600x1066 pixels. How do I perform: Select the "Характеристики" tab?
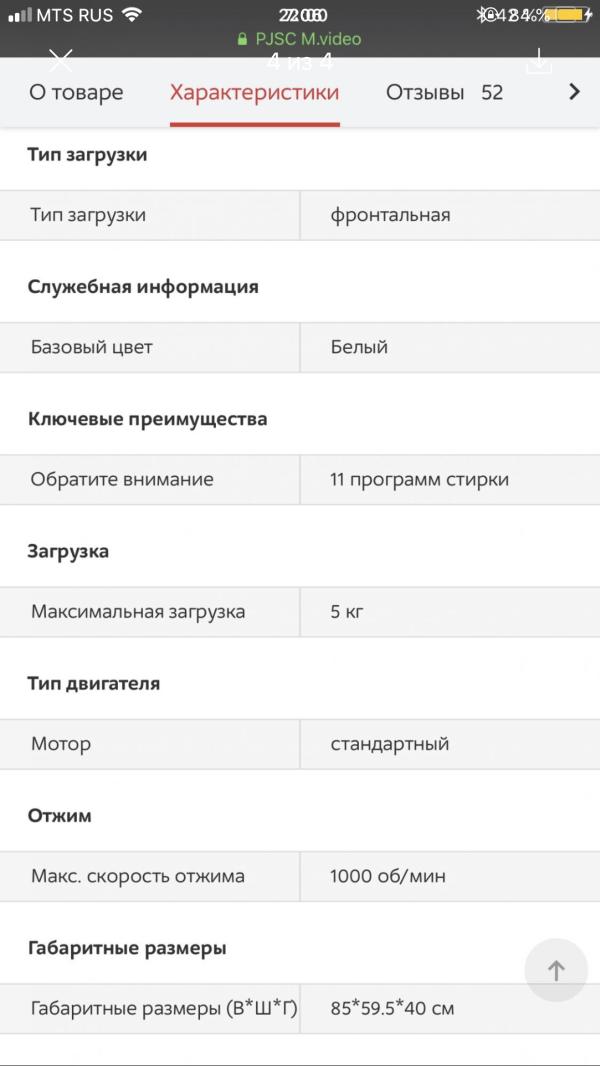(254, 93)
